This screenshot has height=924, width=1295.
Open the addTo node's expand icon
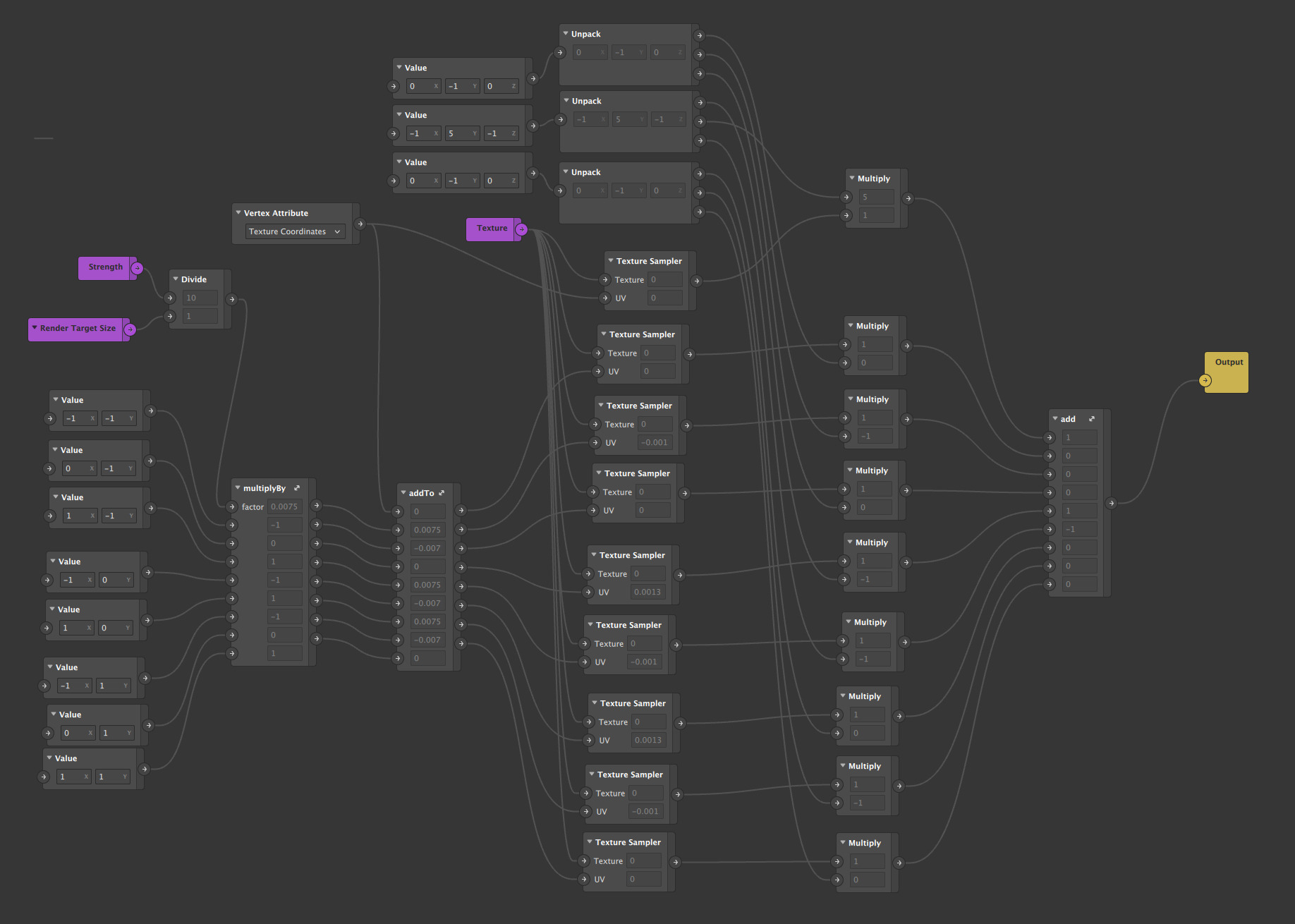[442, 493]
